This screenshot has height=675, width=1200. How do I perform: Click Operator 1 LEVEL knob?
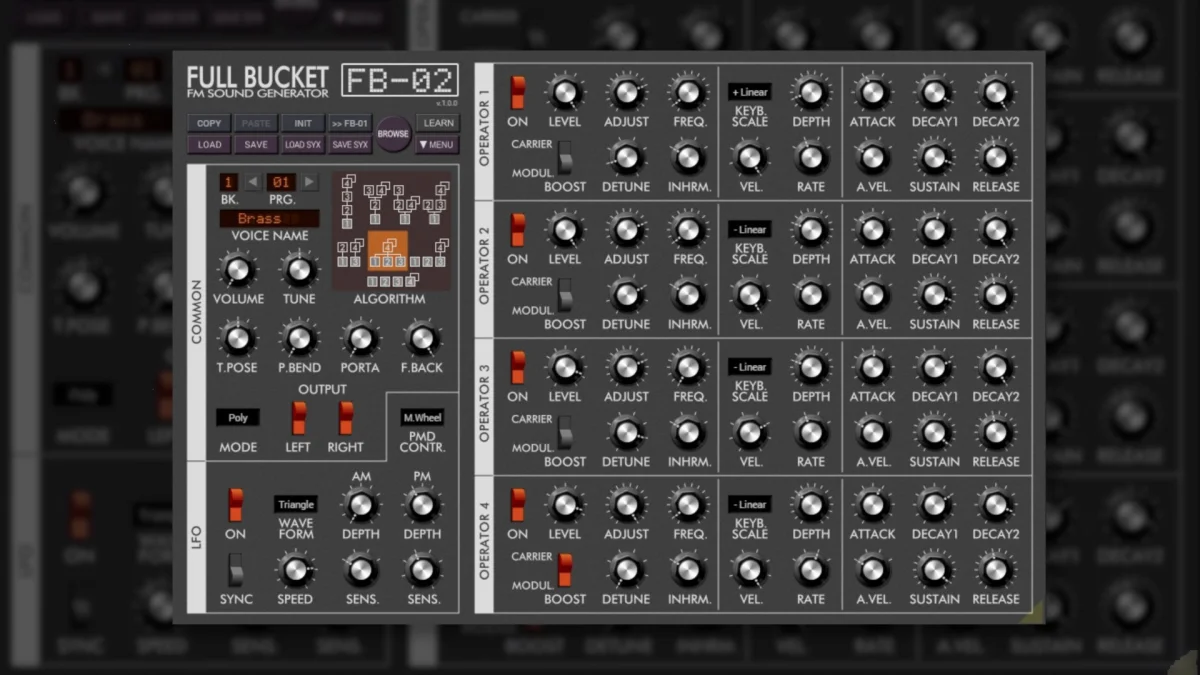coord(564,93)
